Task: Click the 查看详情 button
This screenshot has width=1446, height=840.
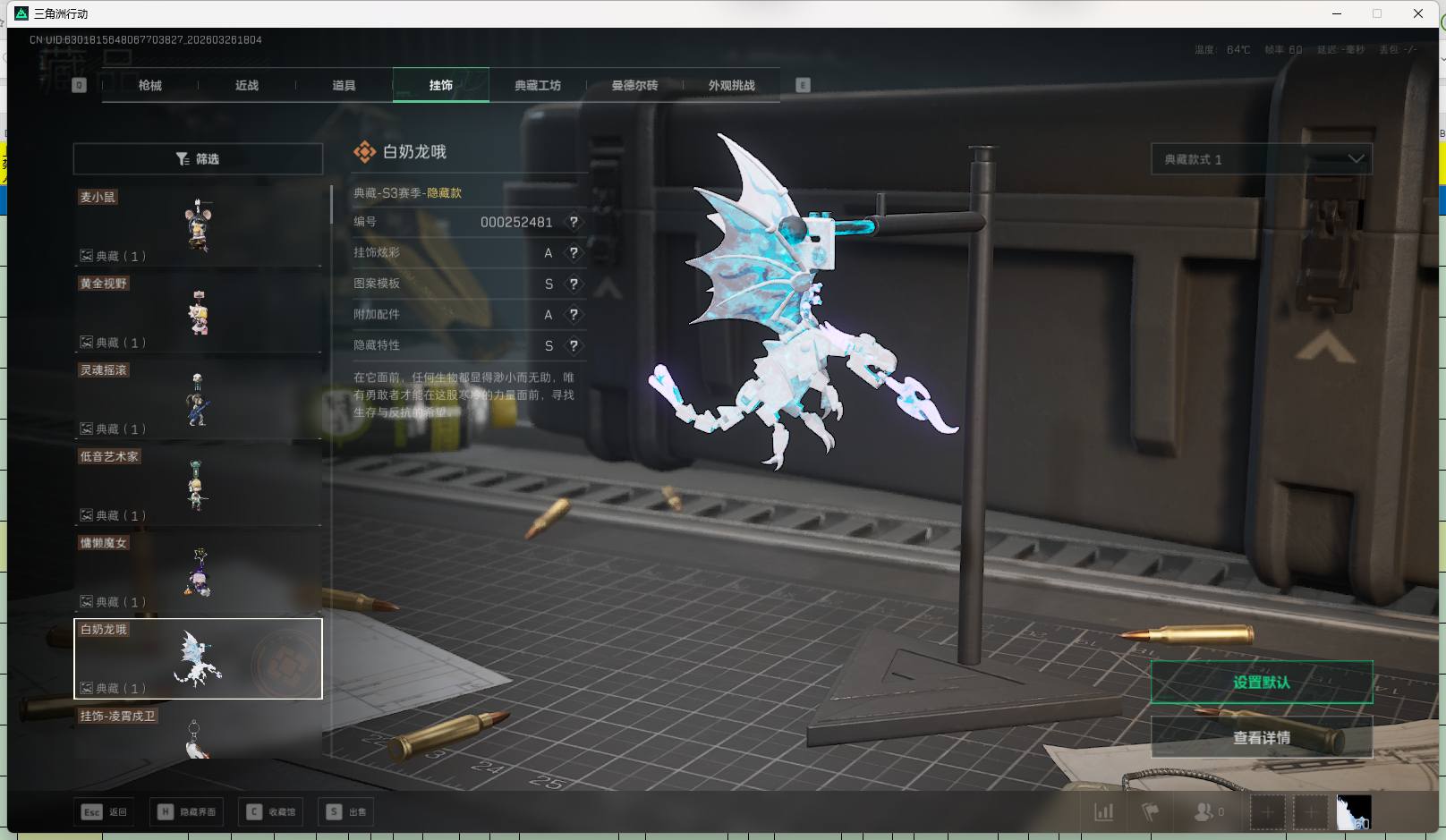Action: 1261,738
